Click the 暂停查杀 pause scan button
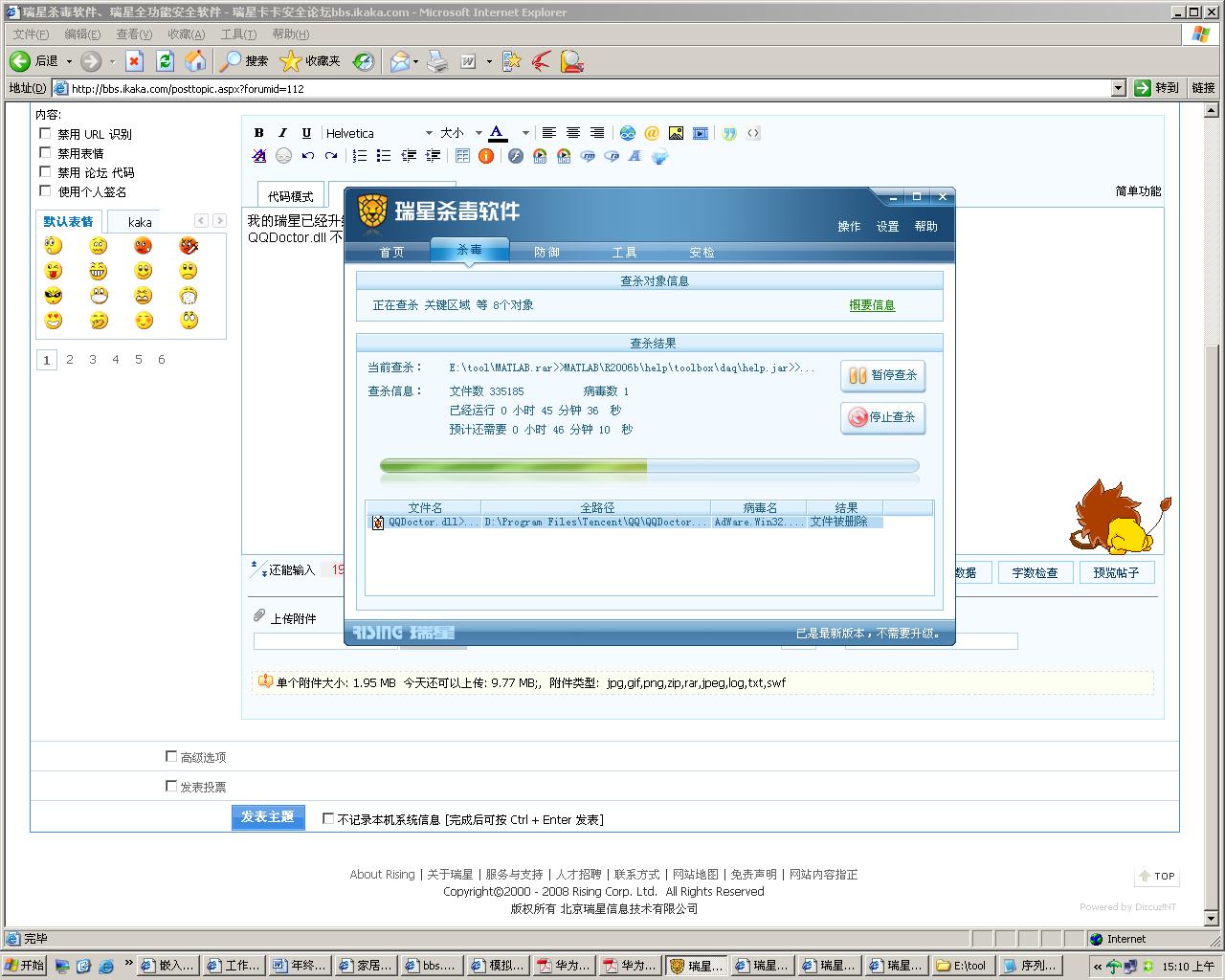The height and width of the screenshot is (980, 1225). click(882, 375)
